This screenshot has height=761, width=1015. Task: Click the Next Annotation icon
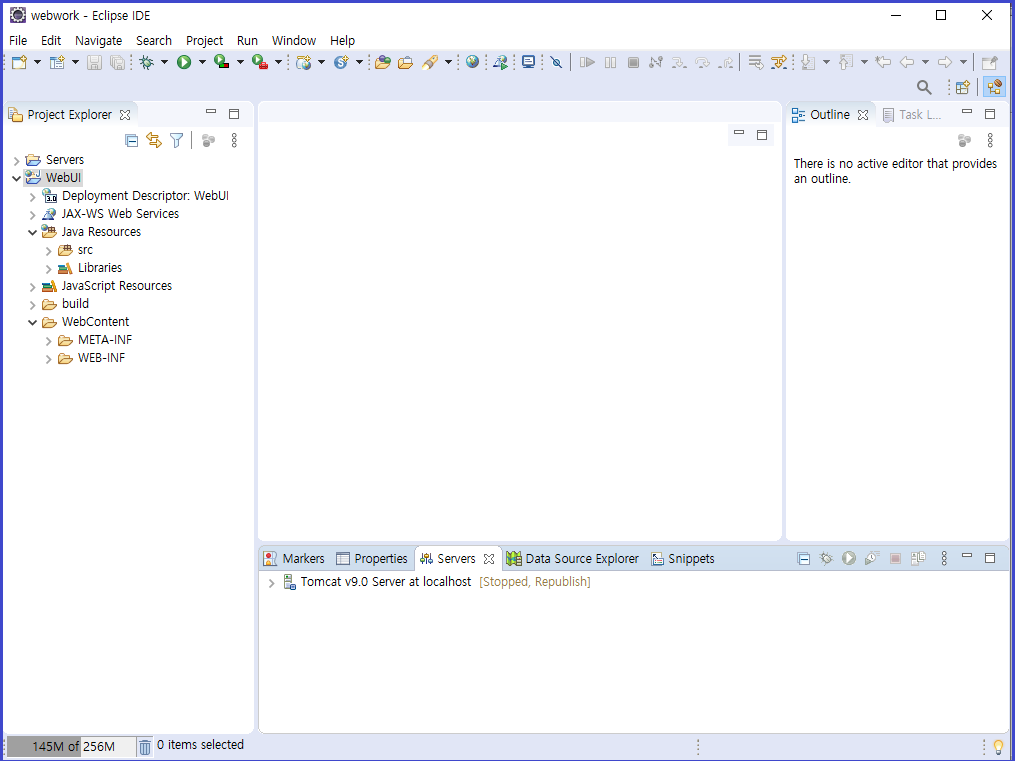[x=808, y=62]
